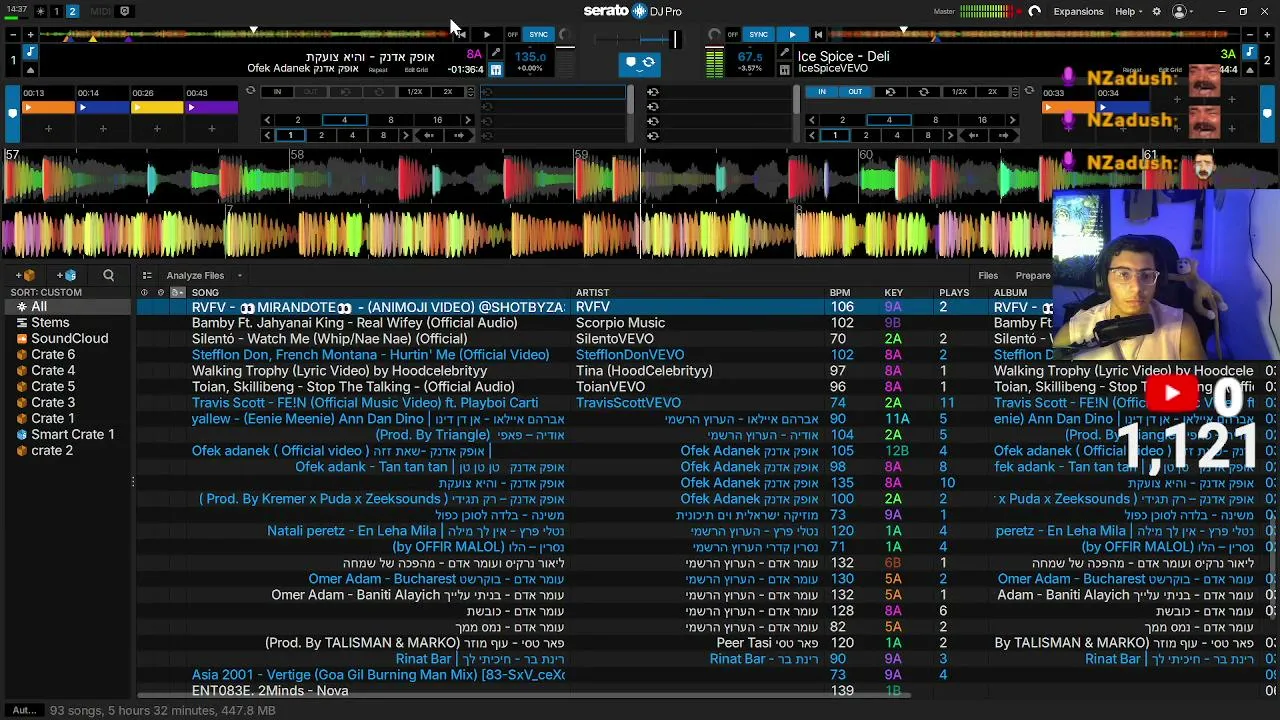
Task: Click the eject button on deck 2
Action: point(1251,70)
